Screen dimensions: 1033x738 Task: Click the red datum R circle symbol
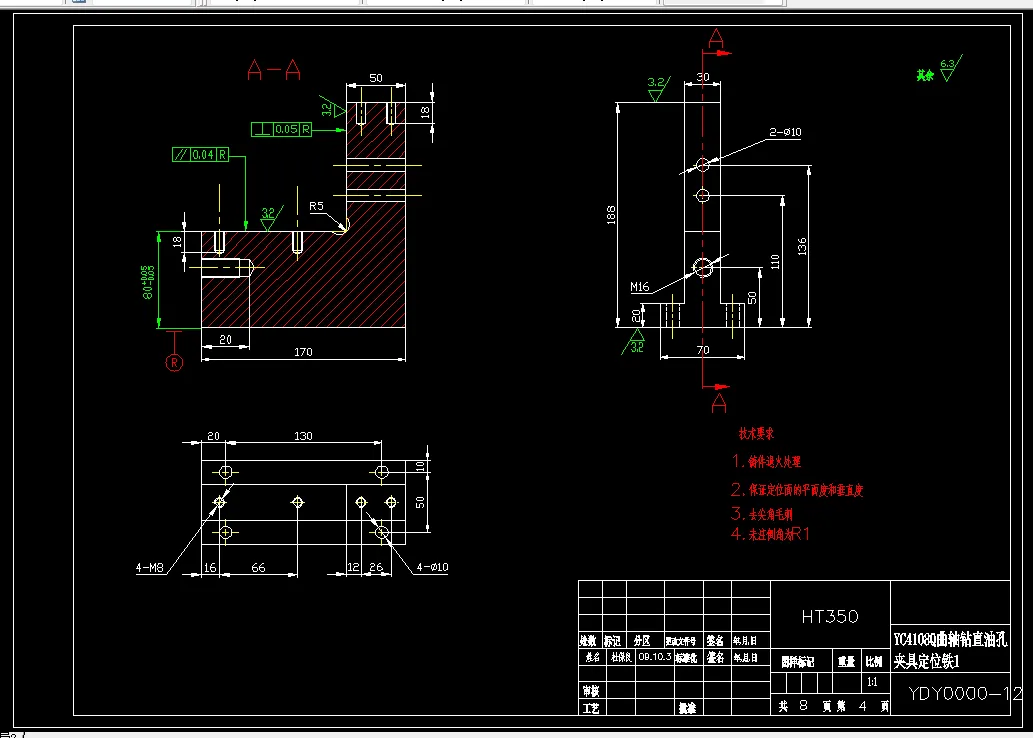click(x=174, y=362)
